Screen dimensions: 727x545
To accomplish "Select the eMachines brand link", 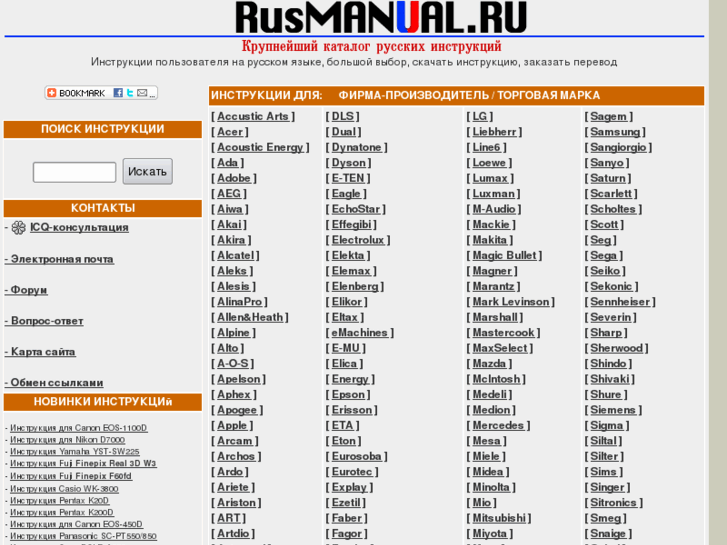I will click(x=359, y=333).
